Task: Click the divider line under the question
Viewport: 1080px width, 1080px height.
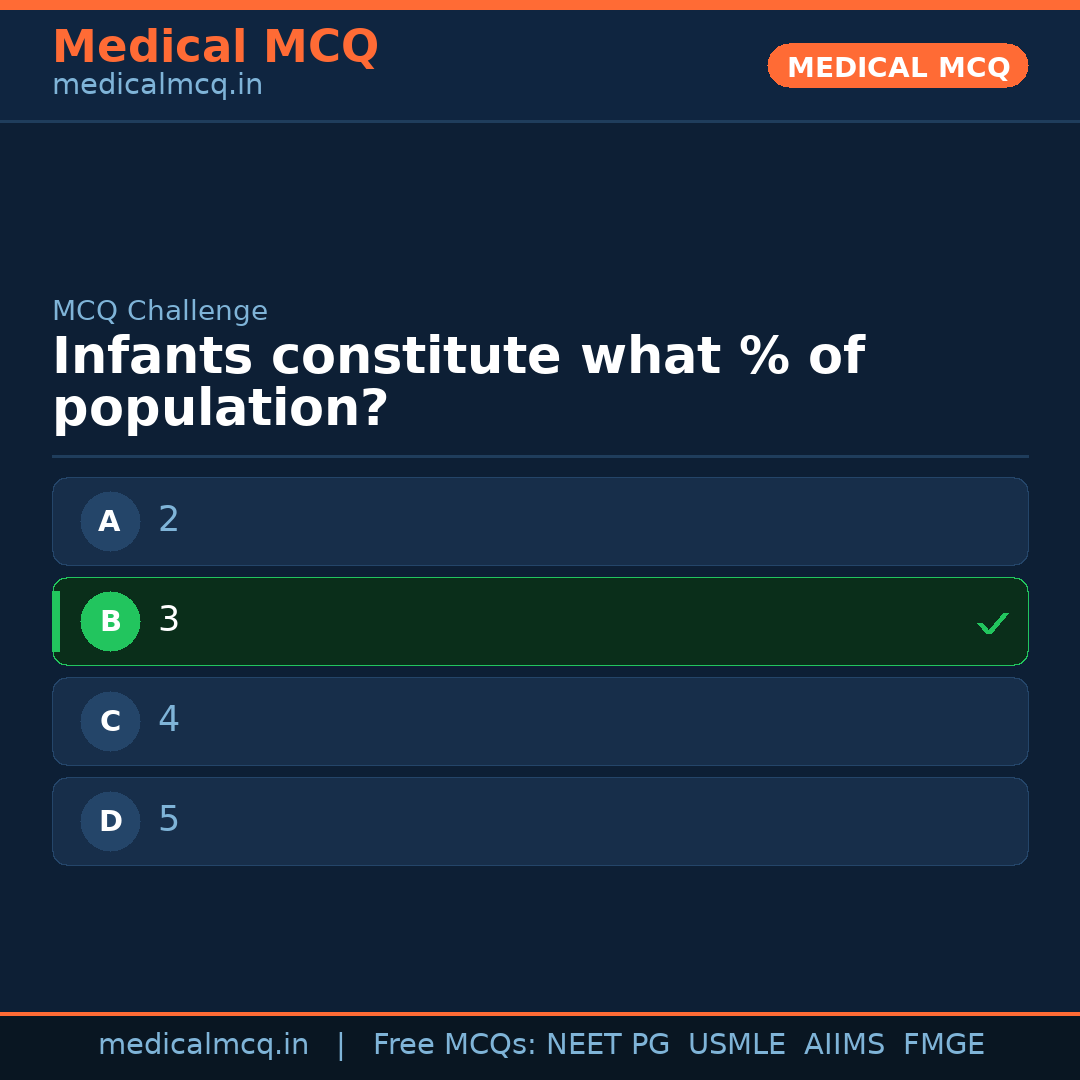Action: pos(540,457)
